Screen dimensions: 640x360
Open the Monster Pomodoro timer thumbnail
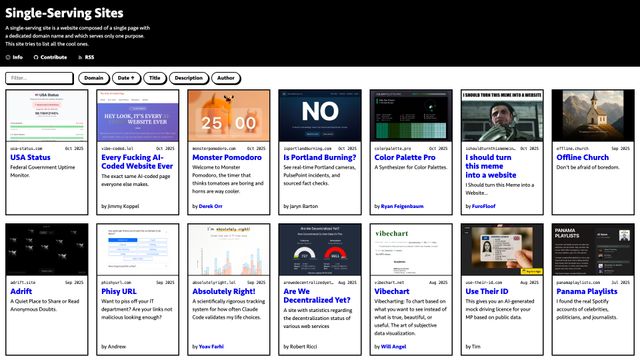(229, 116)
